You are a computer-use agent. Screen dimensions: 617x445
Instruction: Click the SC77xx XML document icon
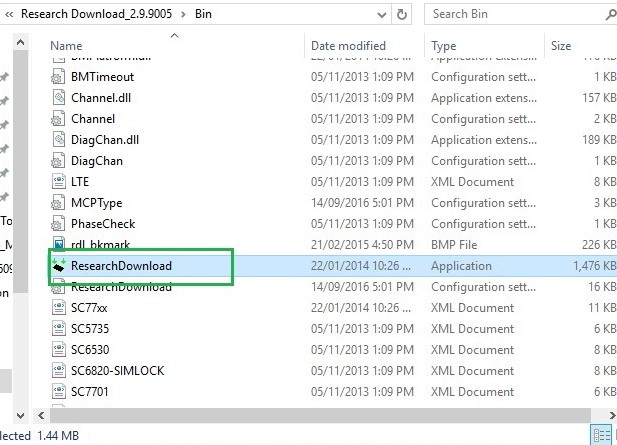tap(59, 308)
